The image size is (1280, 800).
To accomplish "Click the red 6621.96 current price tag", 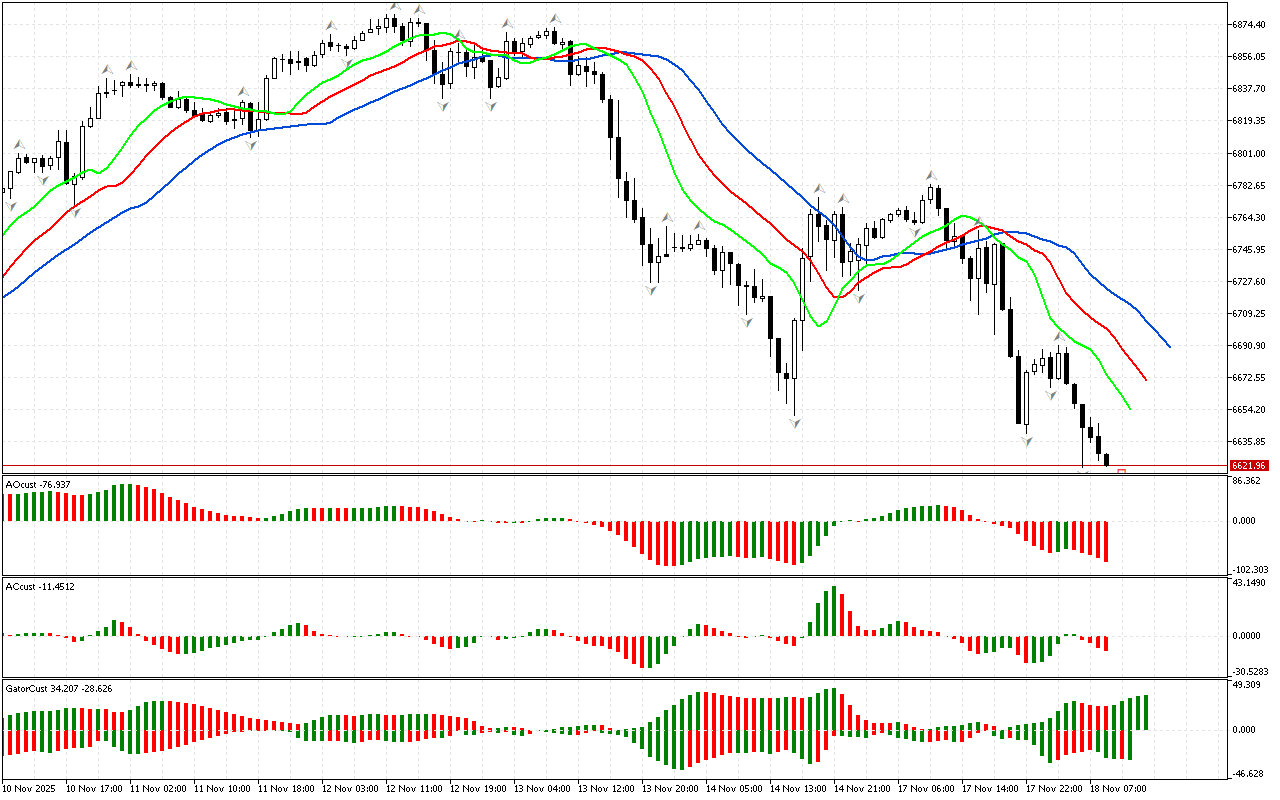I will click(1249, 465).
